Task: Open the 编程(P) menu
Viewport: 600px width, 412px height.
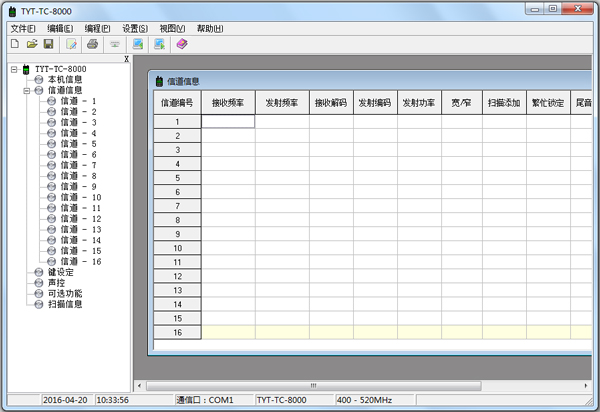Action: point(97,29)
